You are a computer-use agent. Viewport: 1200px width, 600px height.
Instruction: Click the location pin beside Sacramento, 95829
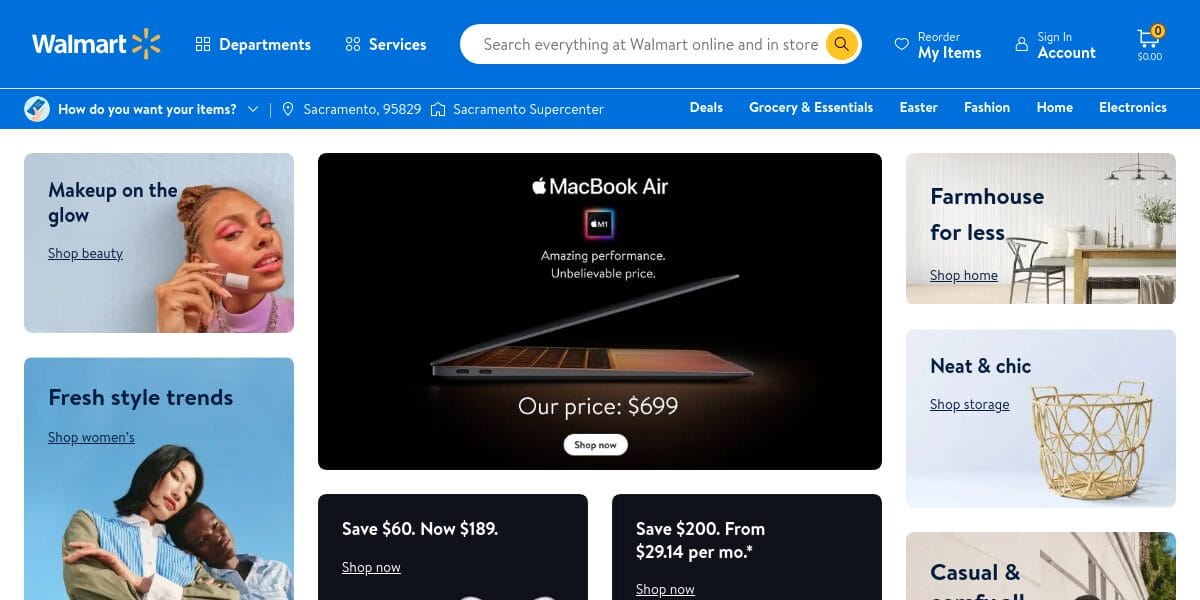pyautogui.click(x=288, y=109)
